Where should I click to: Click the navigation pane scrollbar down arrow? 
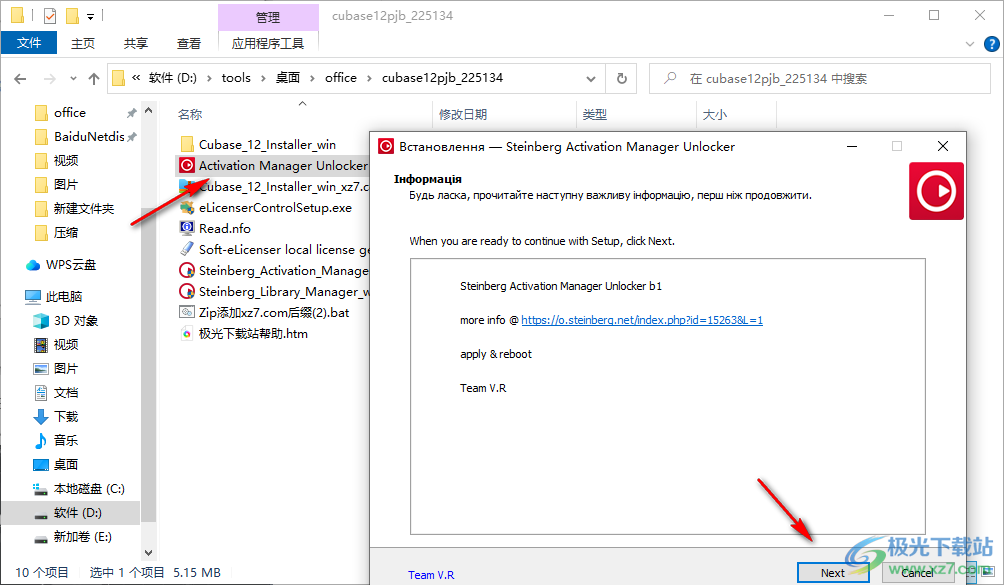149,552
